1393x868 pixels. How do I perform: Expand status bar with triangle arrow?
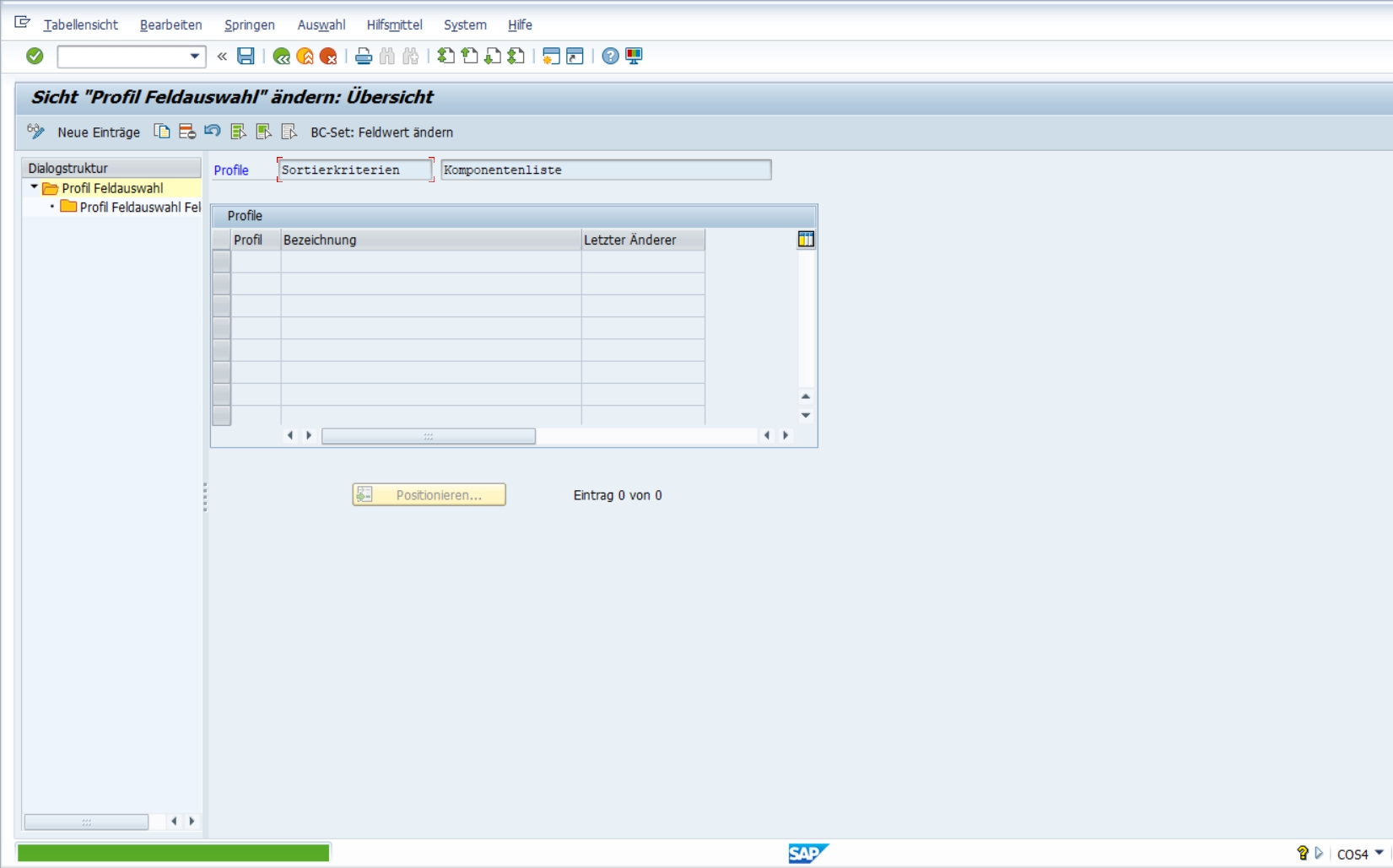pos(1319,854)
